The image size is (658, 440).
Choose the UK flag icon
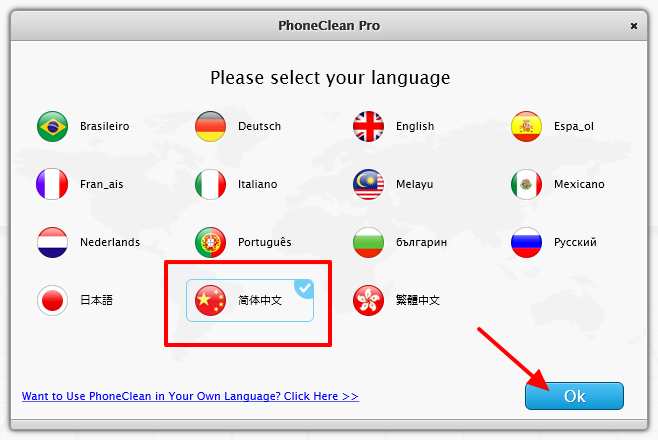click(368, 126)
